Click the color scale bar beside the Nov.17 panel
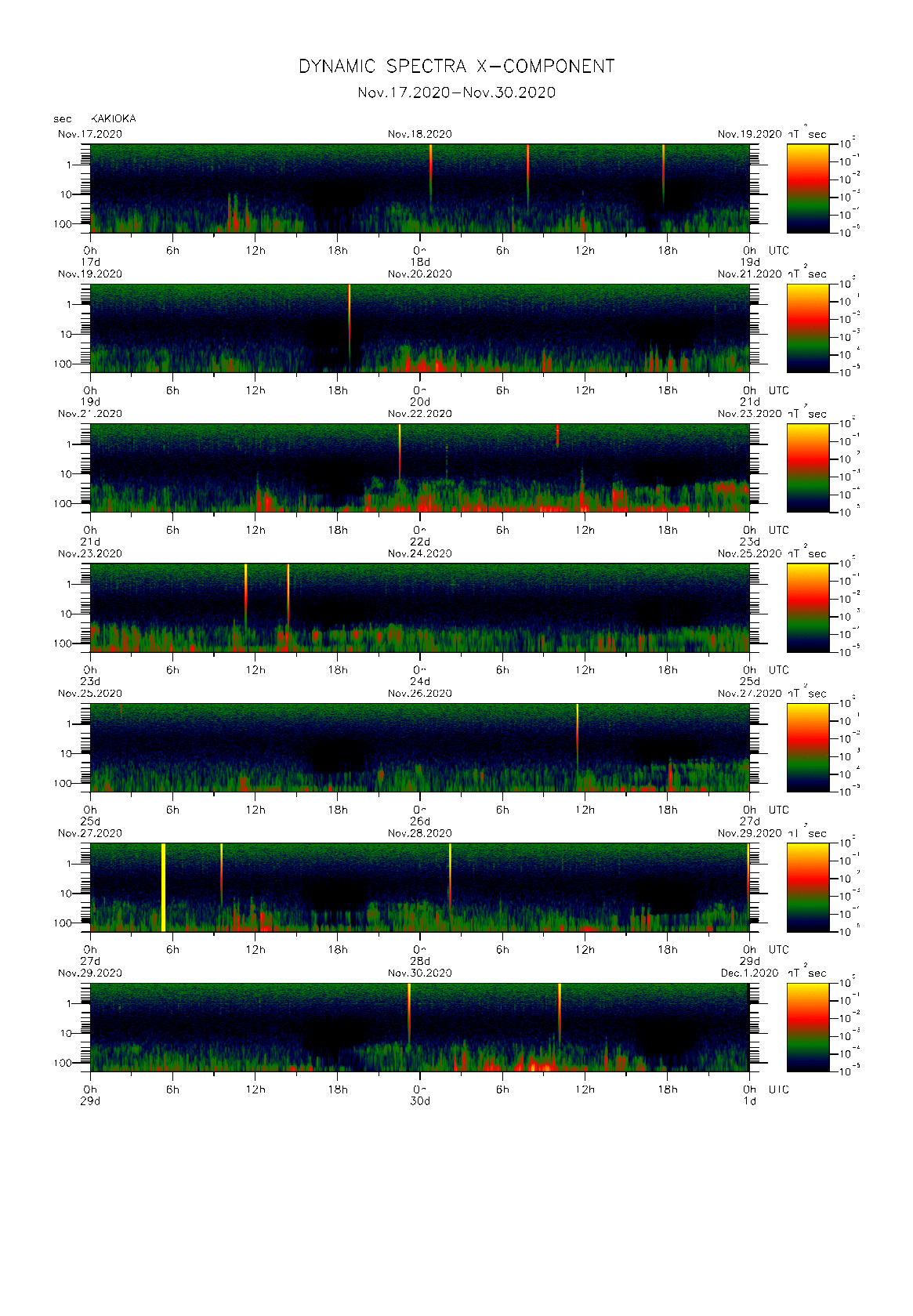 (x=808, y=188)
